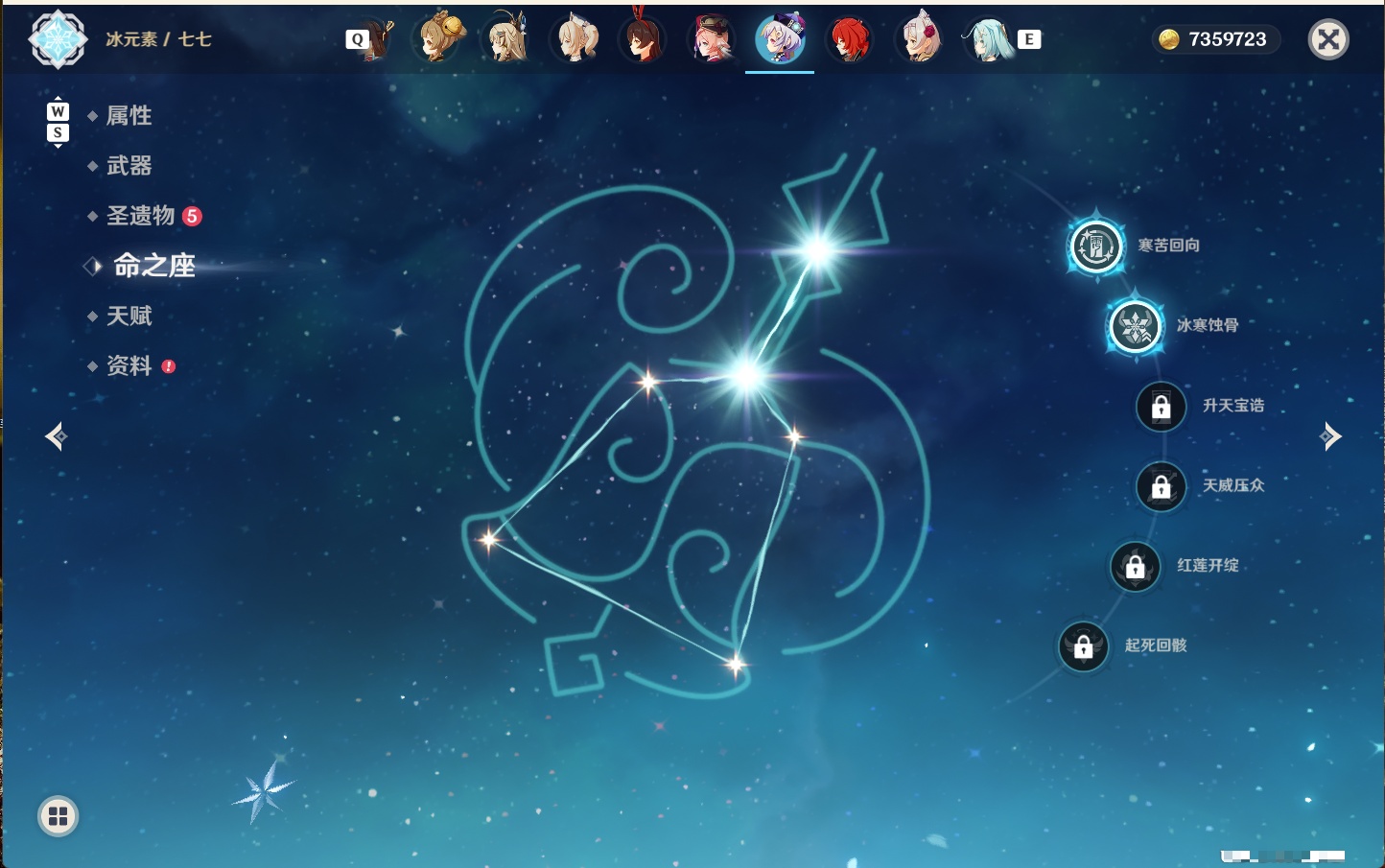Close the character screen with the X button
This screenshot has width=1385, height=868.
(x=1328, y=39)
